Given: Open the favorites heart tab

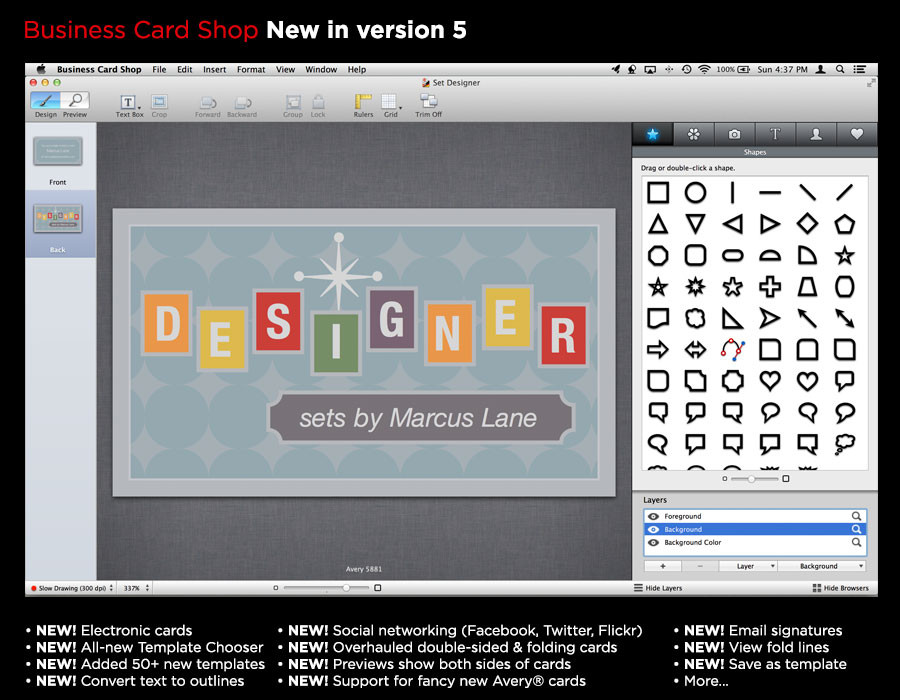Looking at the screenshot, I should [856, 134].
